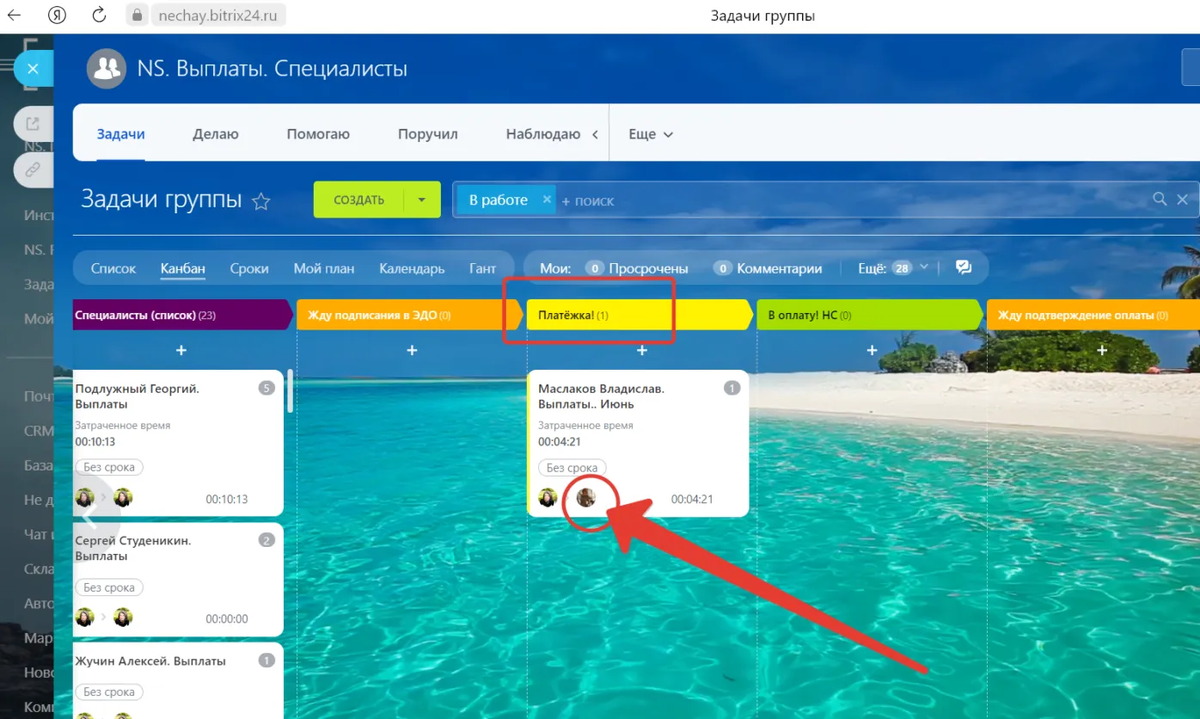
Task: Open task Подлужный Георгий. Выплаты
Action: [137, 396]
